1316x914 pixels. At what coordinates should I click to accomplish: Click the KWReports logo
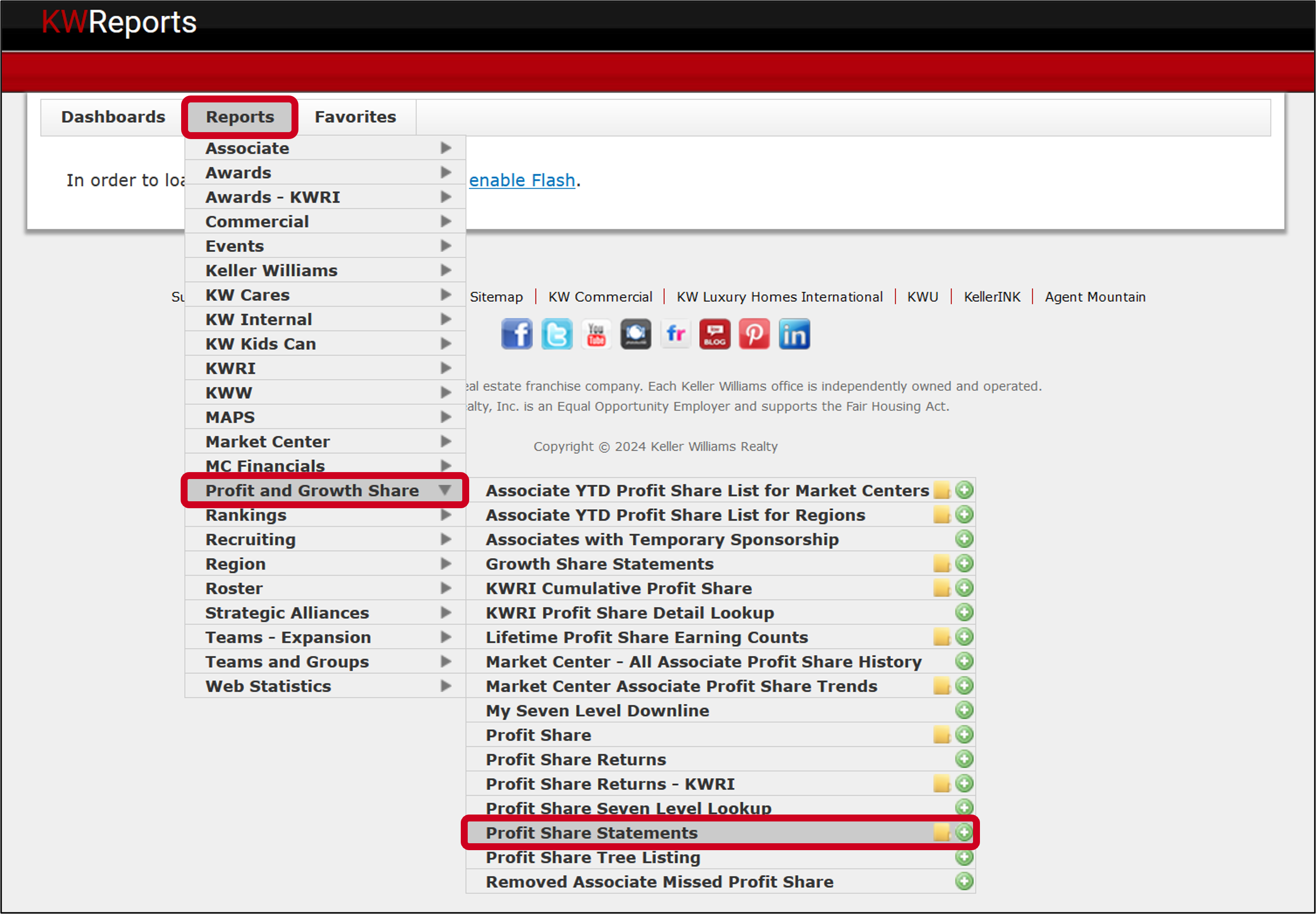120,22
